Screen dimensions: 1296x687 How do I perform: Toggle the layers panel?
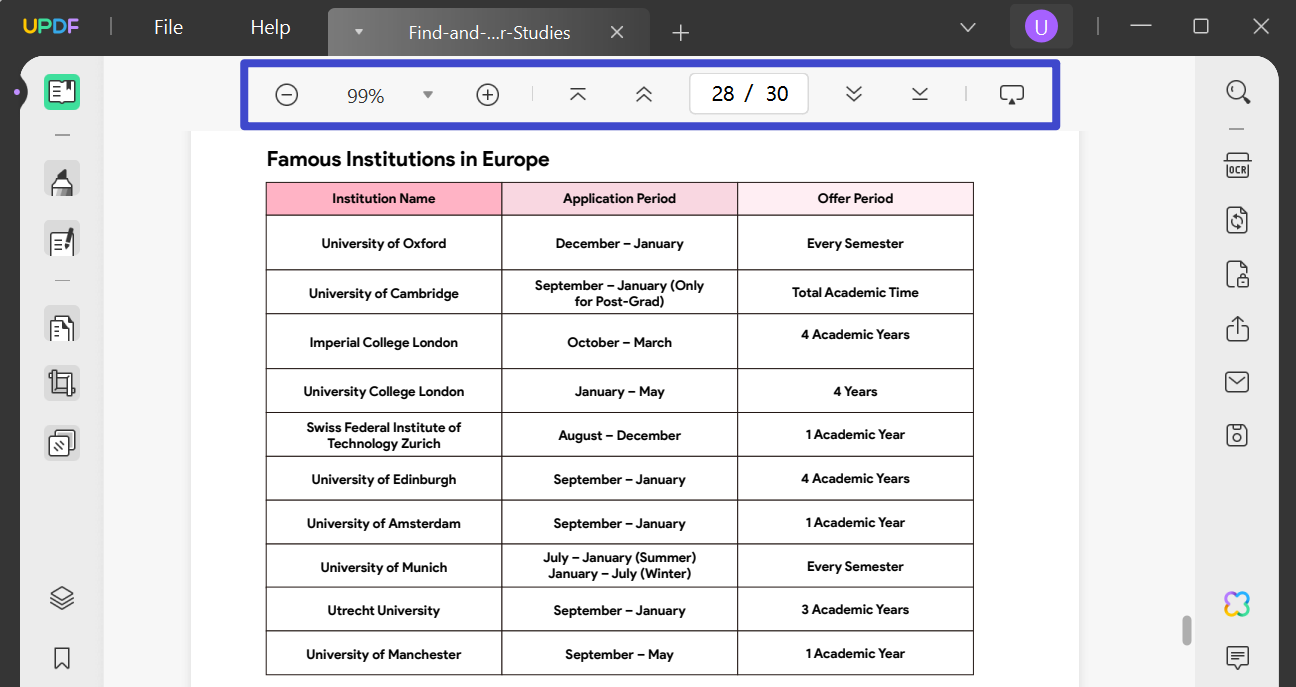[62, 598]
